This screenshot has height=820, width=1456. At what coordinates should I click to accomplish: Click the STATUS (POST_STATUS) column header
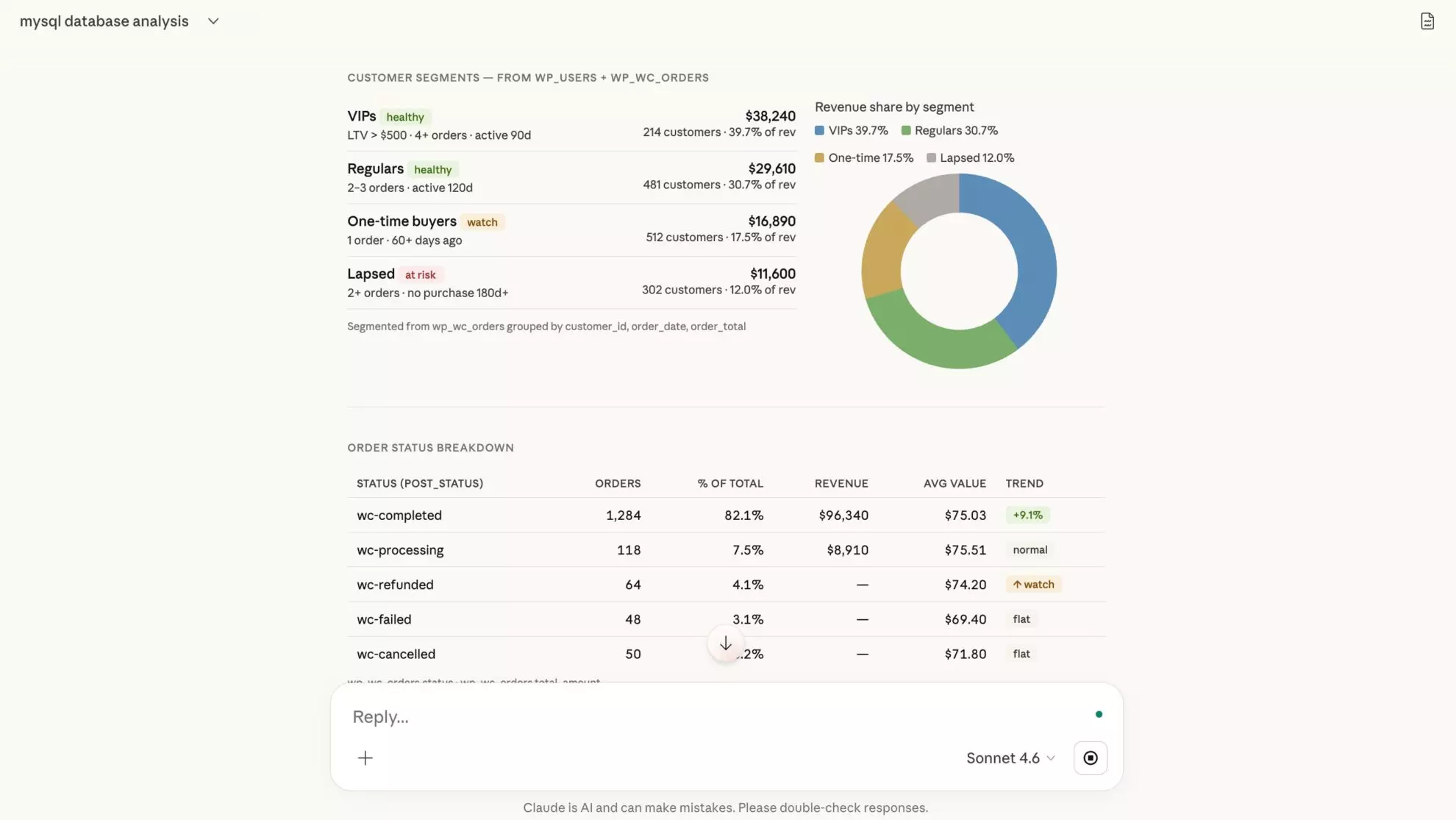pos(420,484)
